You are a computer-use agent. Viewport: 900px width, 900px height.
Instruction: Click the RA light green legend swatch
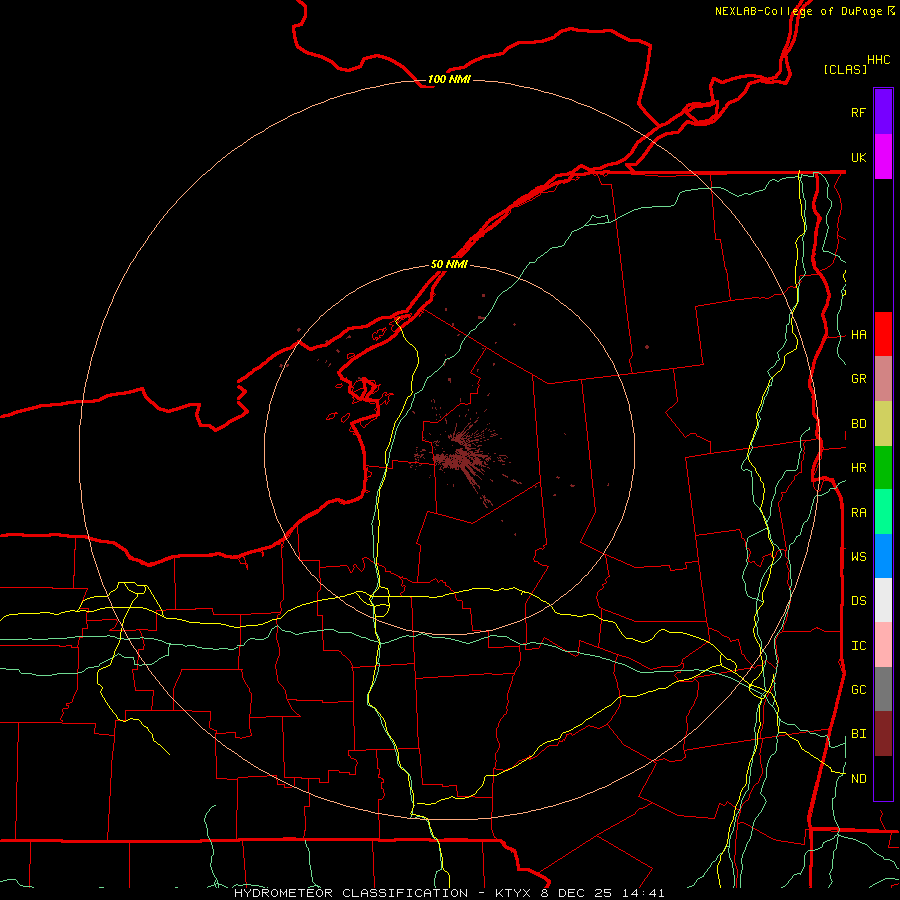pos(883,512)
